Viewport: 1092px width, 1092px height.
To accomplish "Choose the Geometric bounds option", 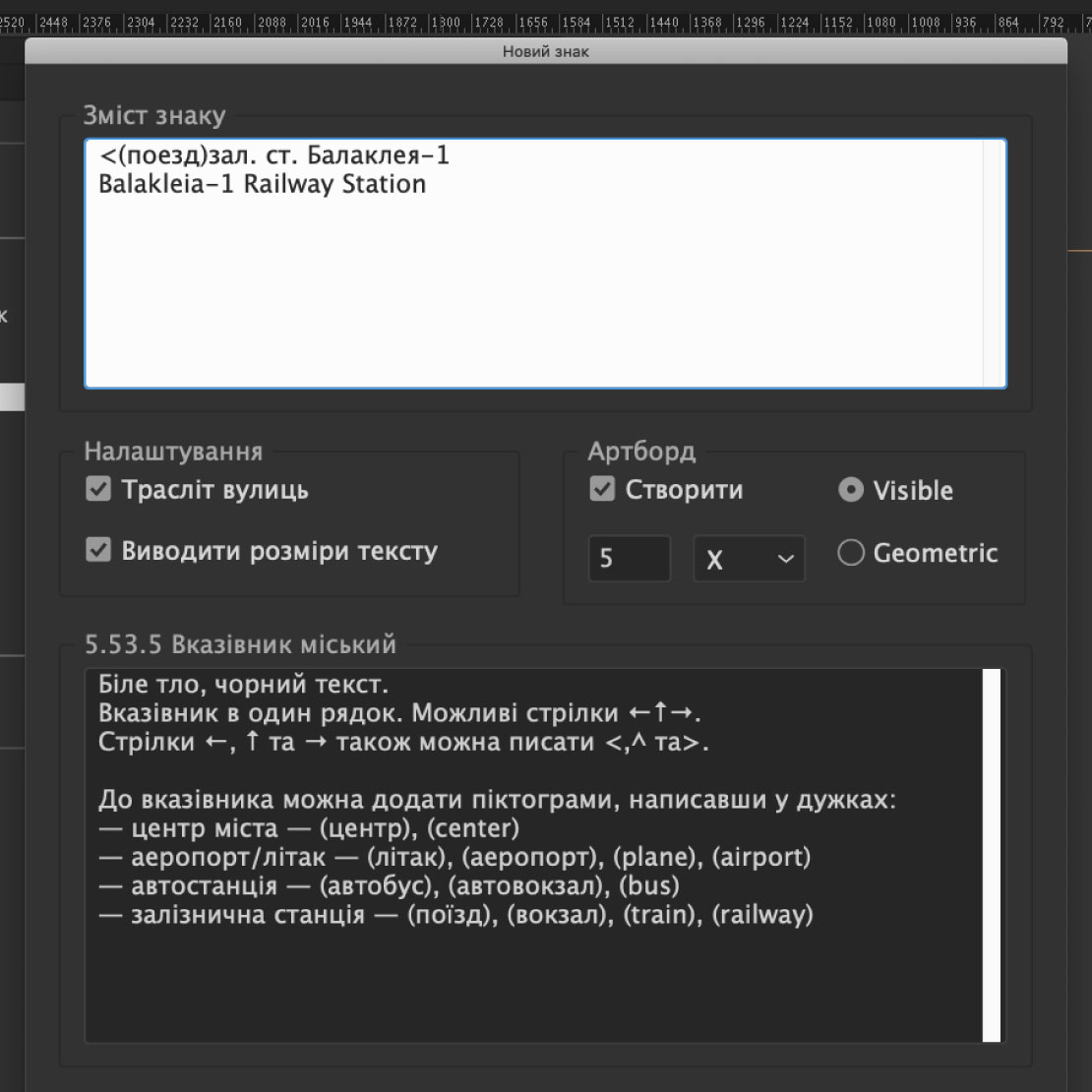I will [850, 553].
